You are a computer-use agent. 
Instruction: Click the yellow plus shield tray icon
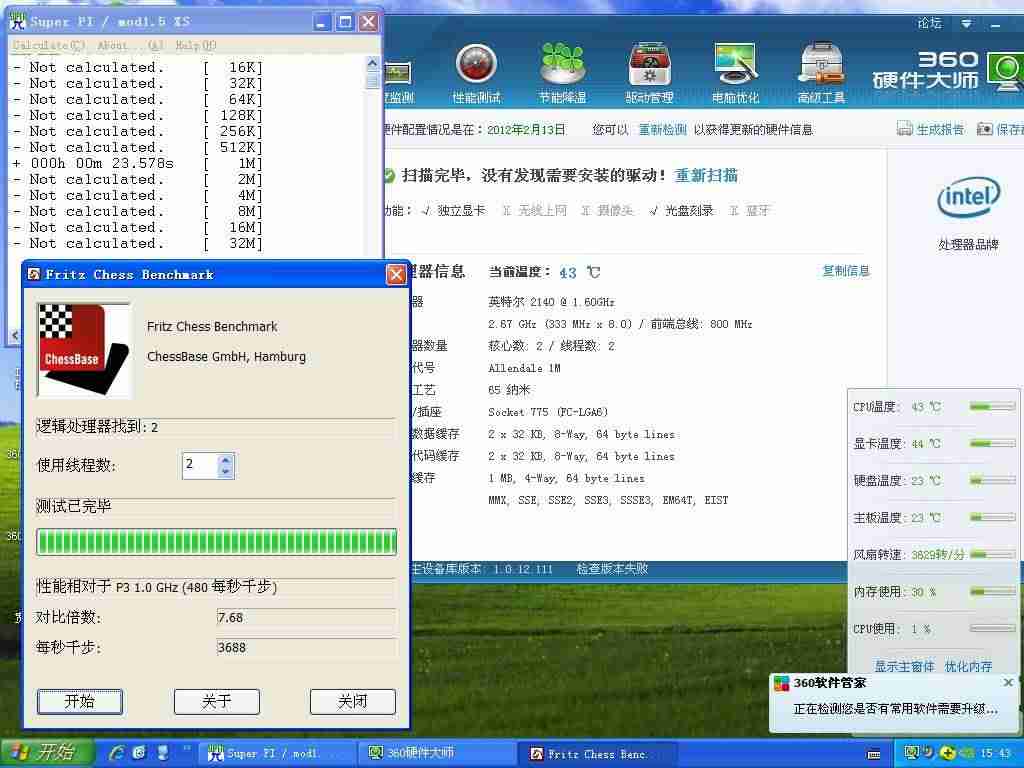[948, 753]
